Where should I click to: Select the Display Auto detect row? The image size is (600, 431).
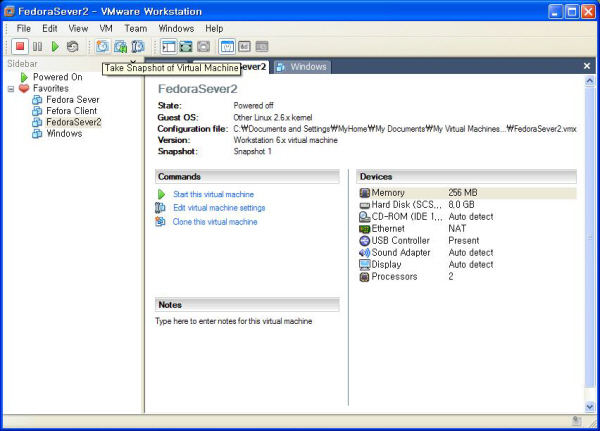tap(468, 264)
